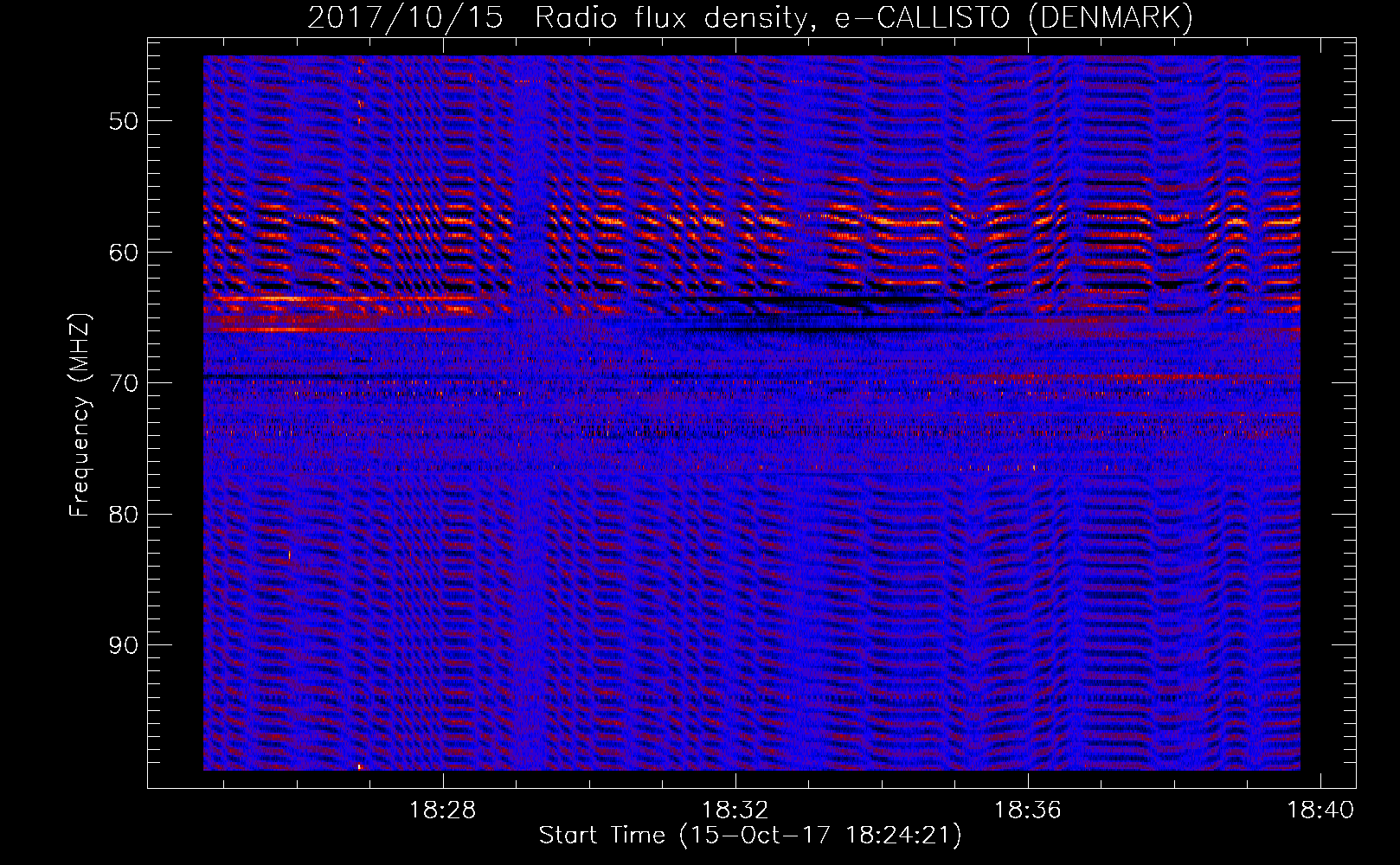
Task: Click the 50 frequency tick label
Action: point(124,121)
